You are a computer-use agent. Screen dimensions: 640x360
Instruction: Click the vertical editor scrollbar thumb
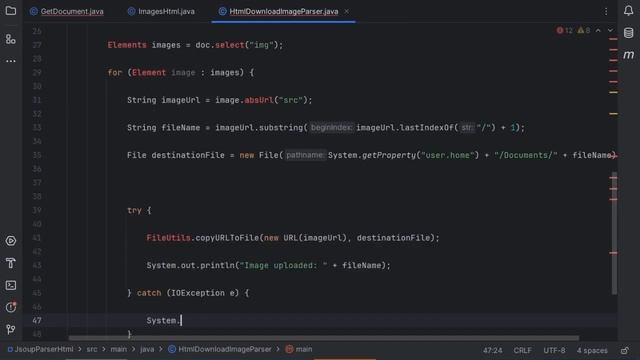click(614, 233)
